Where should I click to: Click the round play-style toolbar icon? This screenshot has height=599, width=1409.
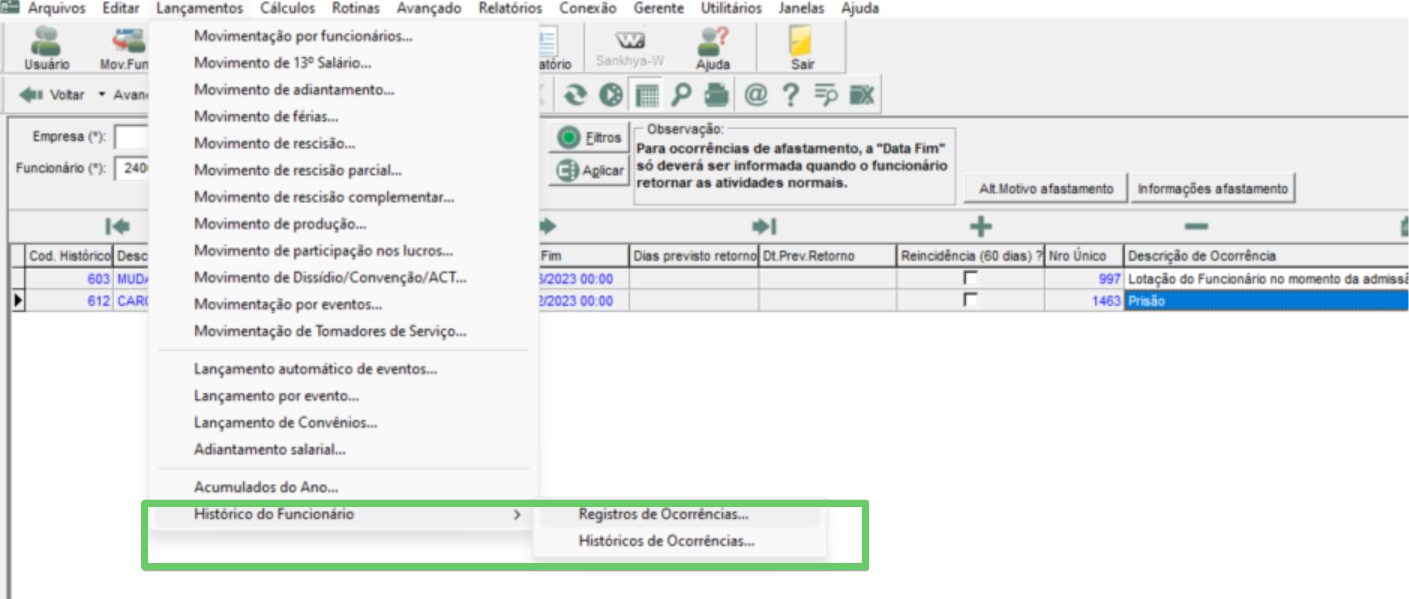[610, 95]
